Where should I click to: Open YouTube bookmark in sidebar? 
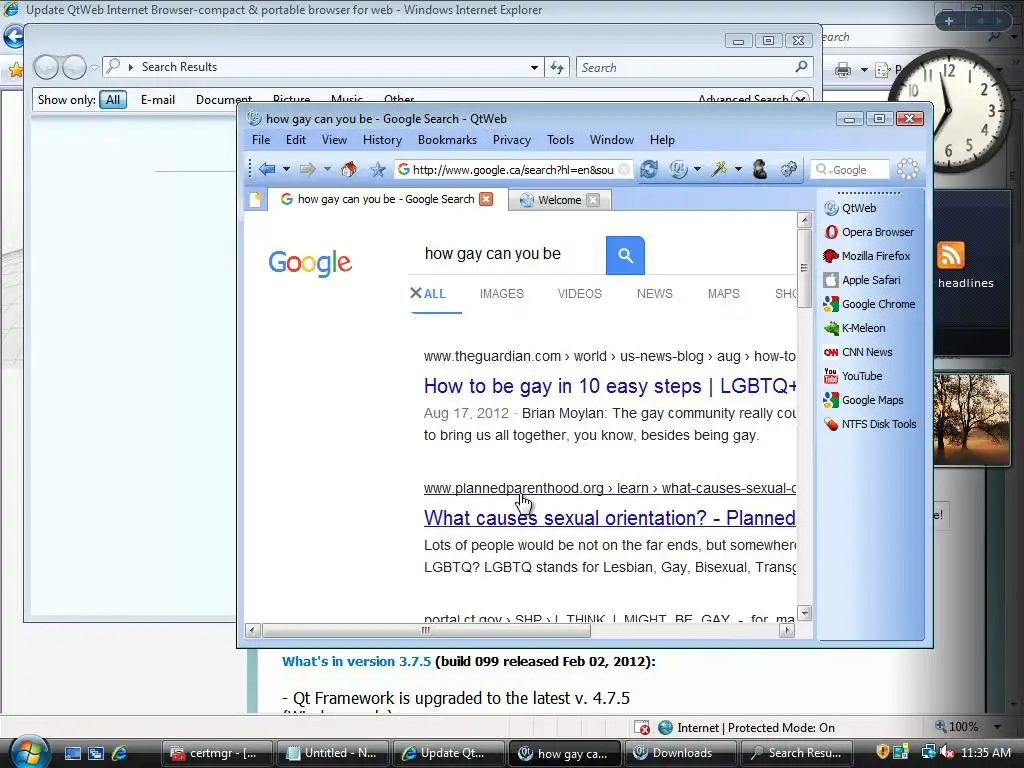[x=853, y=376]
